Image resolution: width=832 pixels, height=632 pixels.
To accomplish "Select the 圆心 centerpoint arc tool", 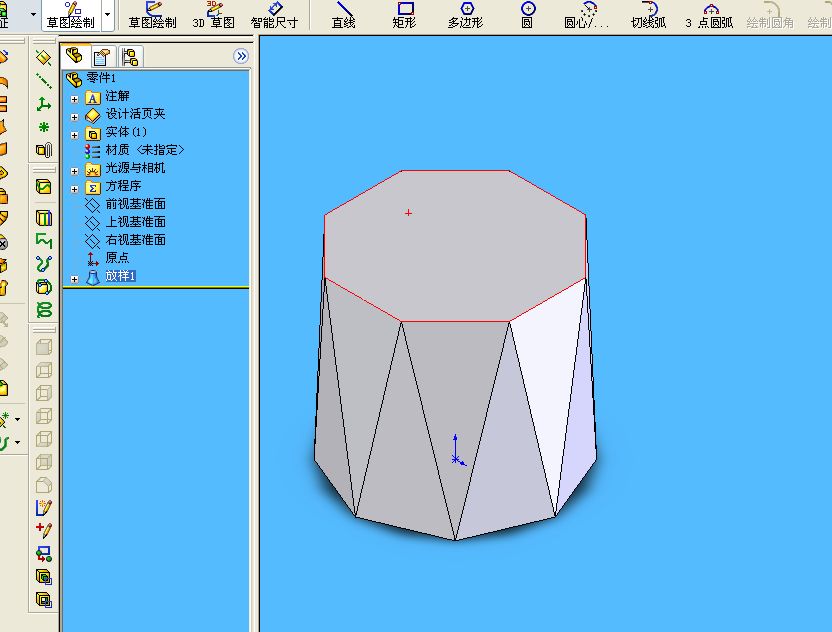I will point(587,15).
